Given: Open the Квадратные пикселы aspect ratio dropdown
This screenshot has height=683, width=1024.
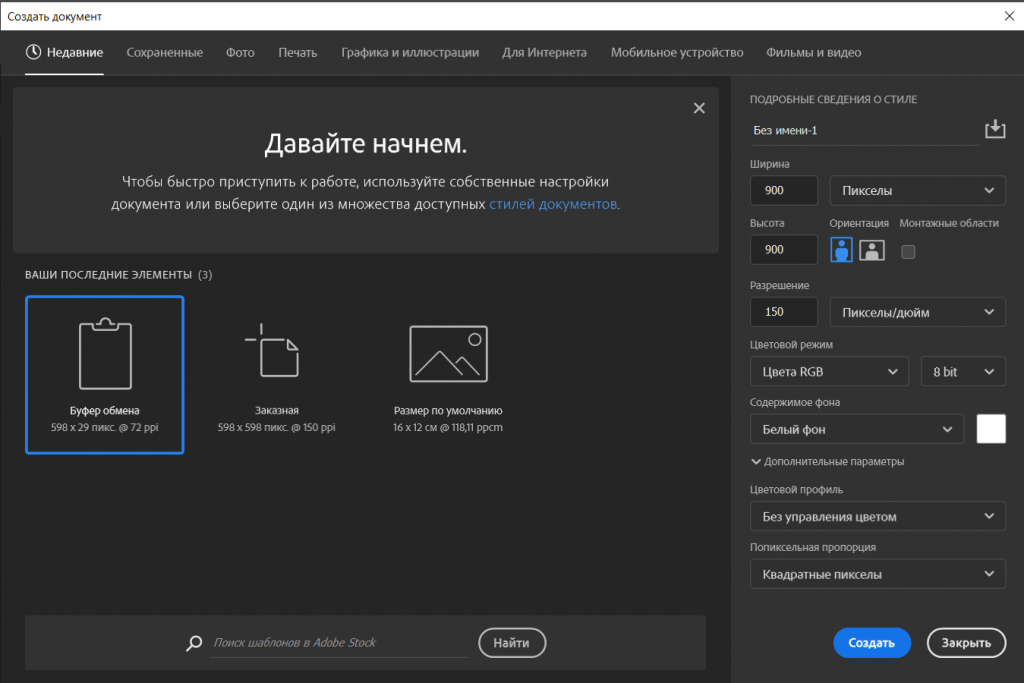Looking at the screenshot, I should (x=877, y=574).
